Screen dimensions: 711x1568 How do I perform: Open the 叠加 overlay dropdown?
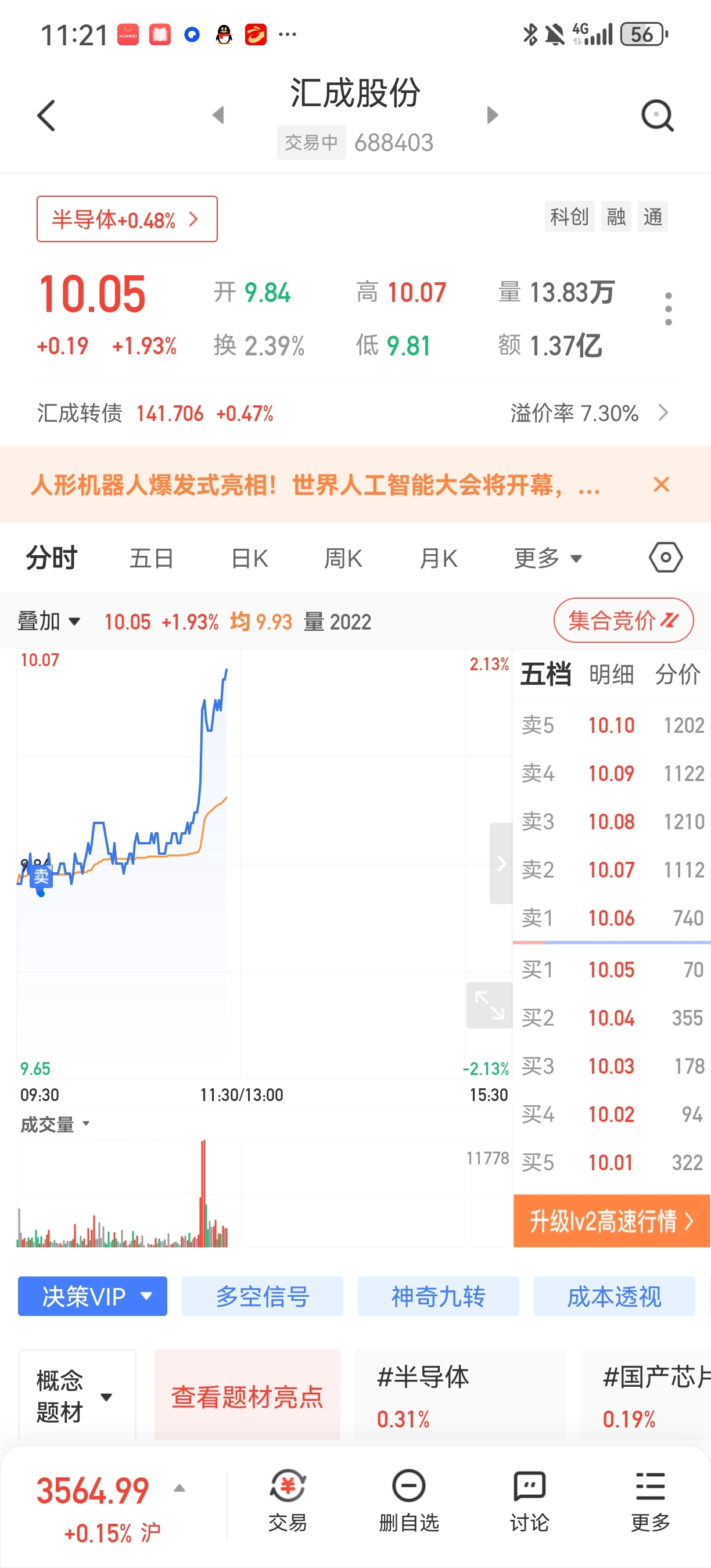[49, 621]
